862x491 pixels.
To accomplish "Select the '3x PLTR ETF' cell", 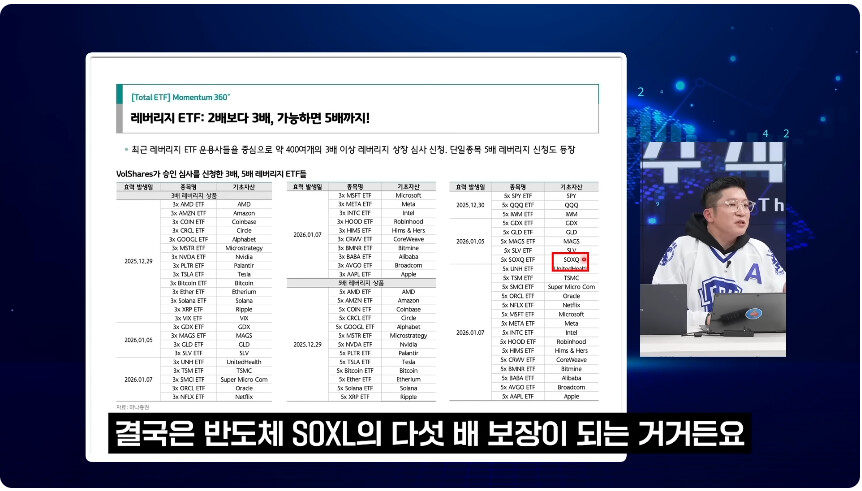I will click(188, 266).
